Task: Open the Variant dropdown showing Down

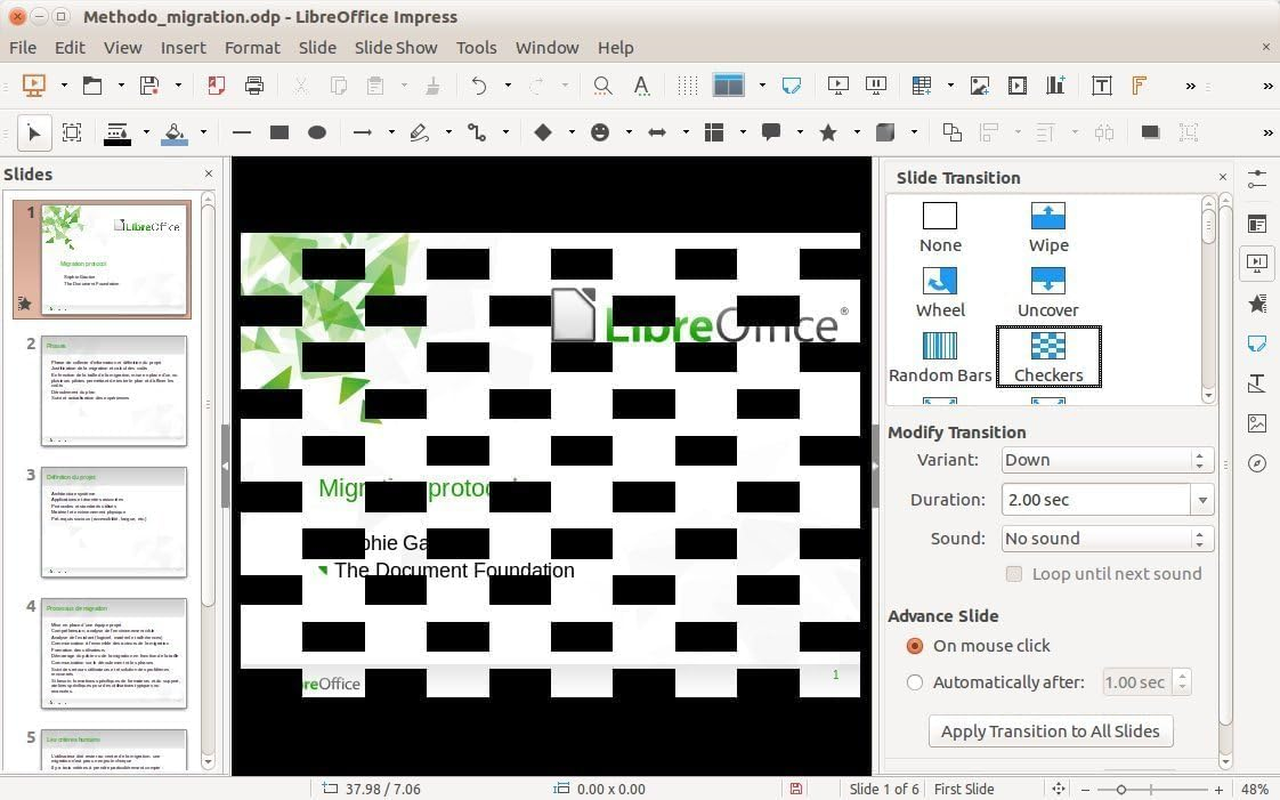Action: click(1199, 459)
